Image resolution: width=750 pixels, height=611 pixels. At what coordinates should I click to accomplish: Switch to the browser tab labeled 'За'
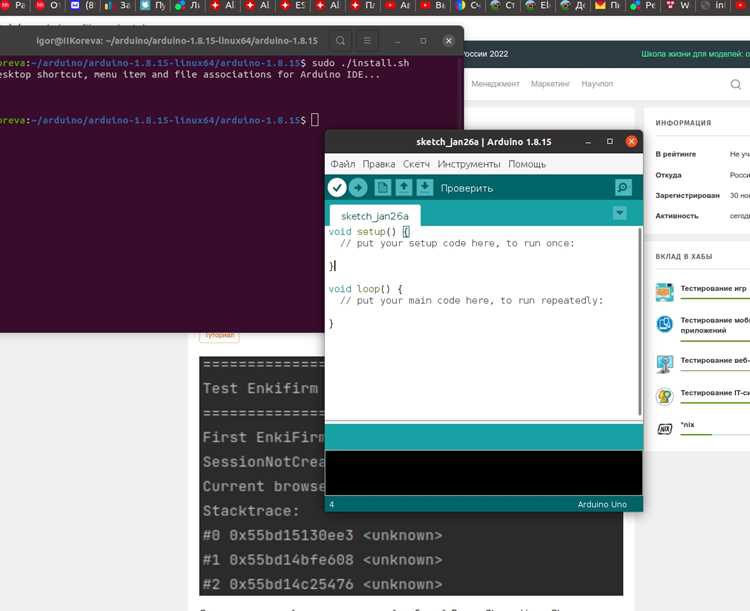pyautogui.click(x=118, y=5)
